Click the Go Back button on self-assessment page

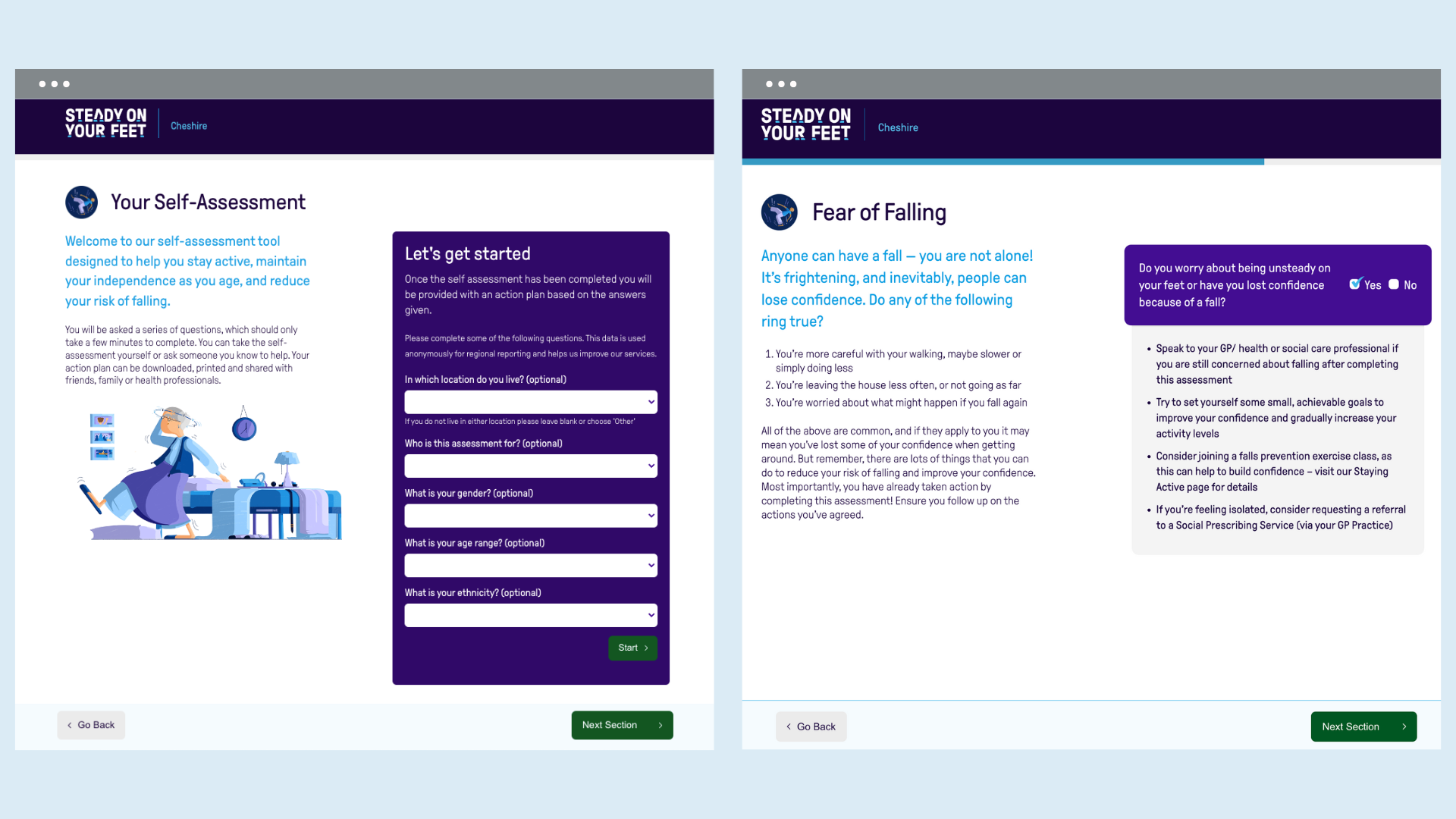[x=91, y=724]
